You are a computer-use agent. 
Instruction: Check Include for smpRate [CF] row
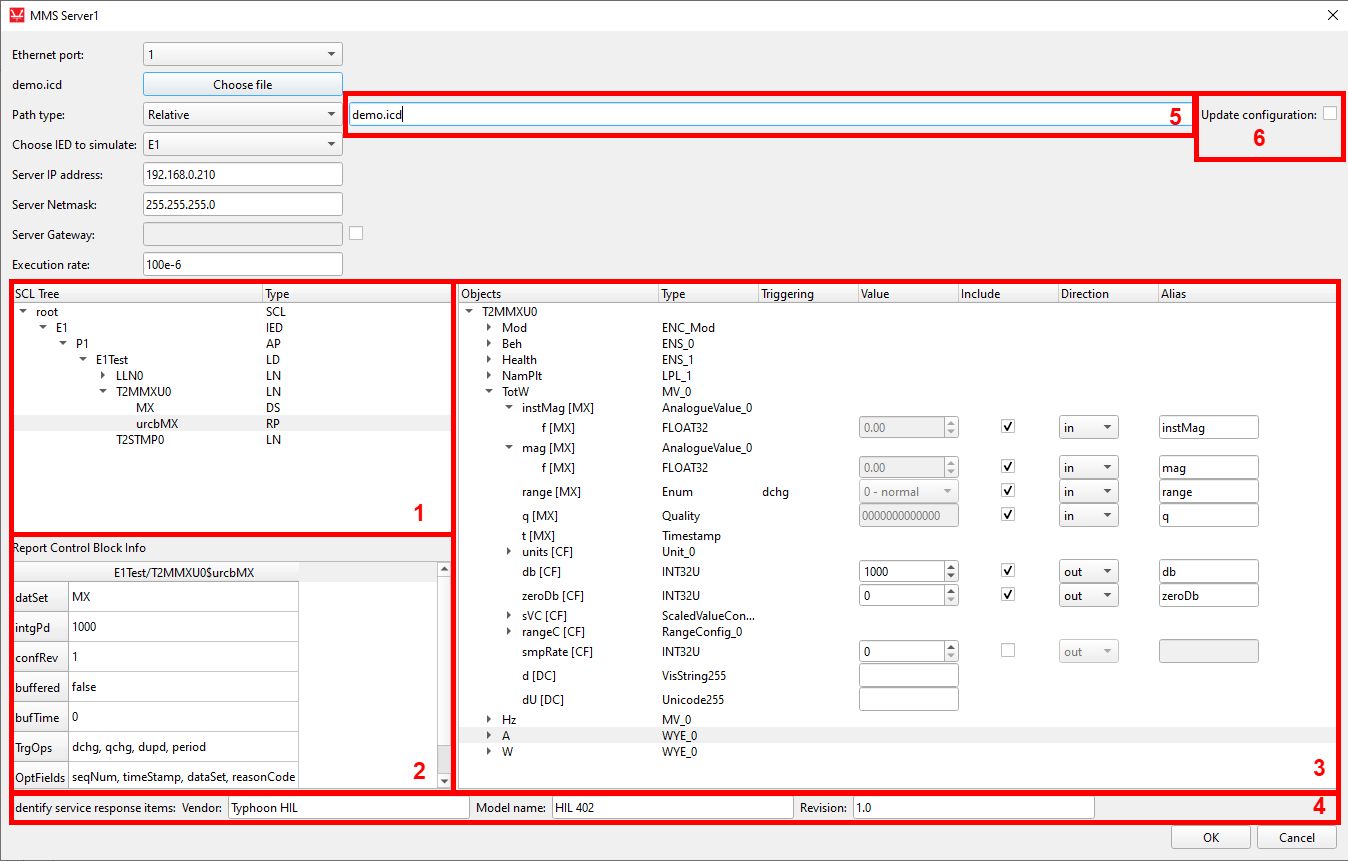coord(1008,651)
